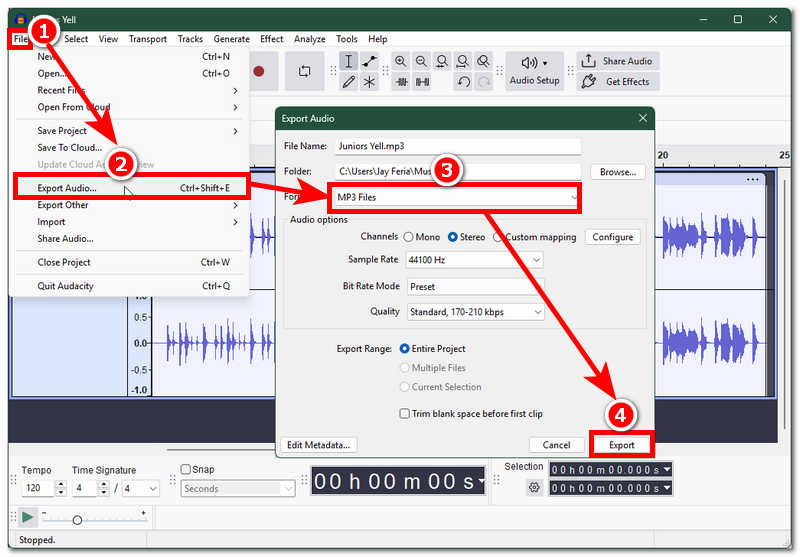Open the Sample Rate 44100 Hz dropdown
The image size is (800, 557).
tap(474, 260)
